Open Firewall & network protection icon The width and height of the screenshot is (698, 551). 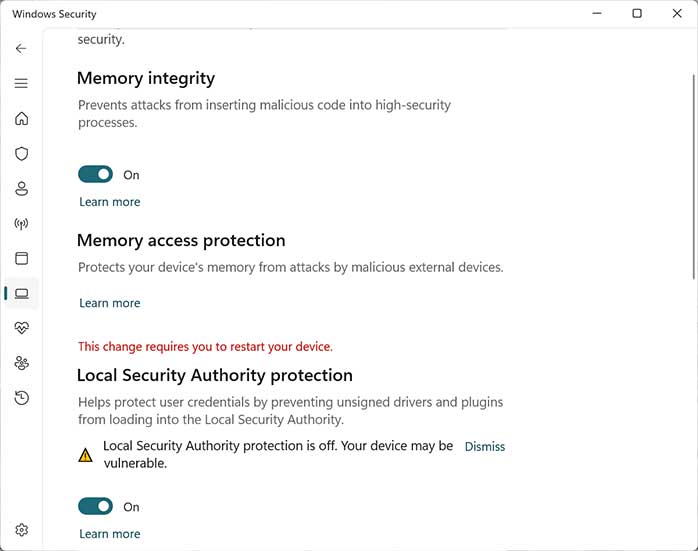21,223
